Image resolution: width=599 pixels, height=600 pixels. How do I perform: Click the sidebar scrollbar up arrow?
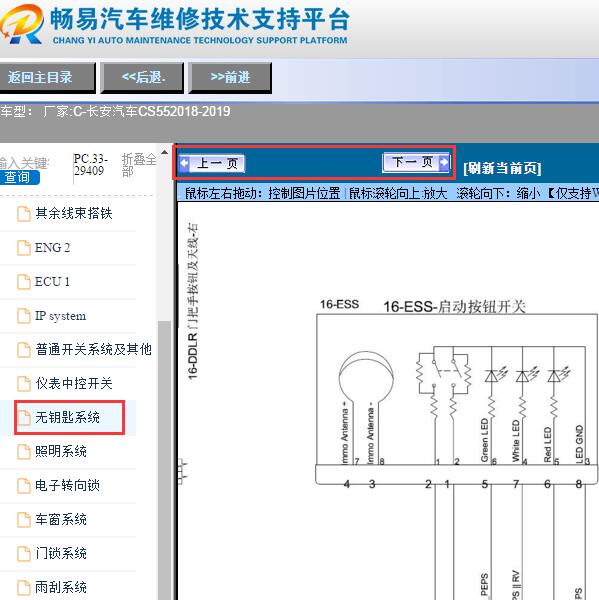(x=165, y=152)
